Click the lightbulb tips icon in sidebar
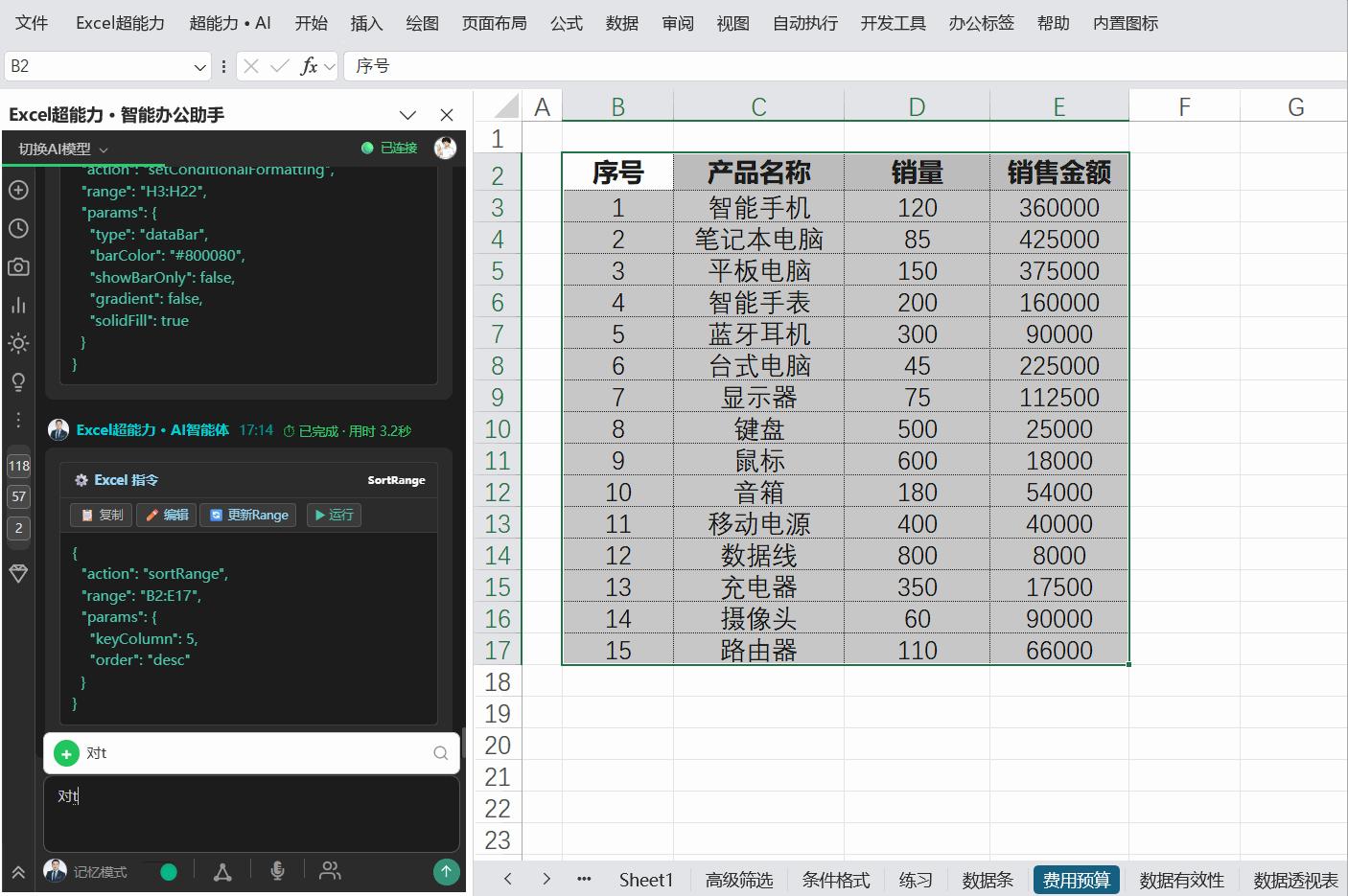 pyautogui.click(x=18, y=381)
